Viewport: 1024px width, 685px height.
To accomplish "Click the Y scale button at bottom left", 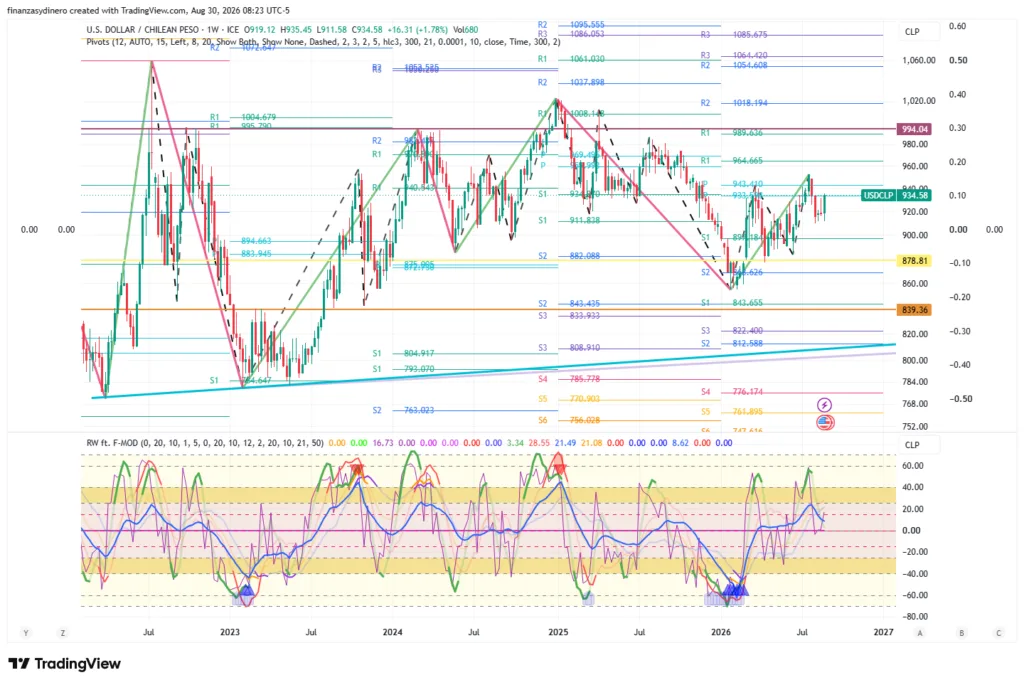I will [26, 632].
